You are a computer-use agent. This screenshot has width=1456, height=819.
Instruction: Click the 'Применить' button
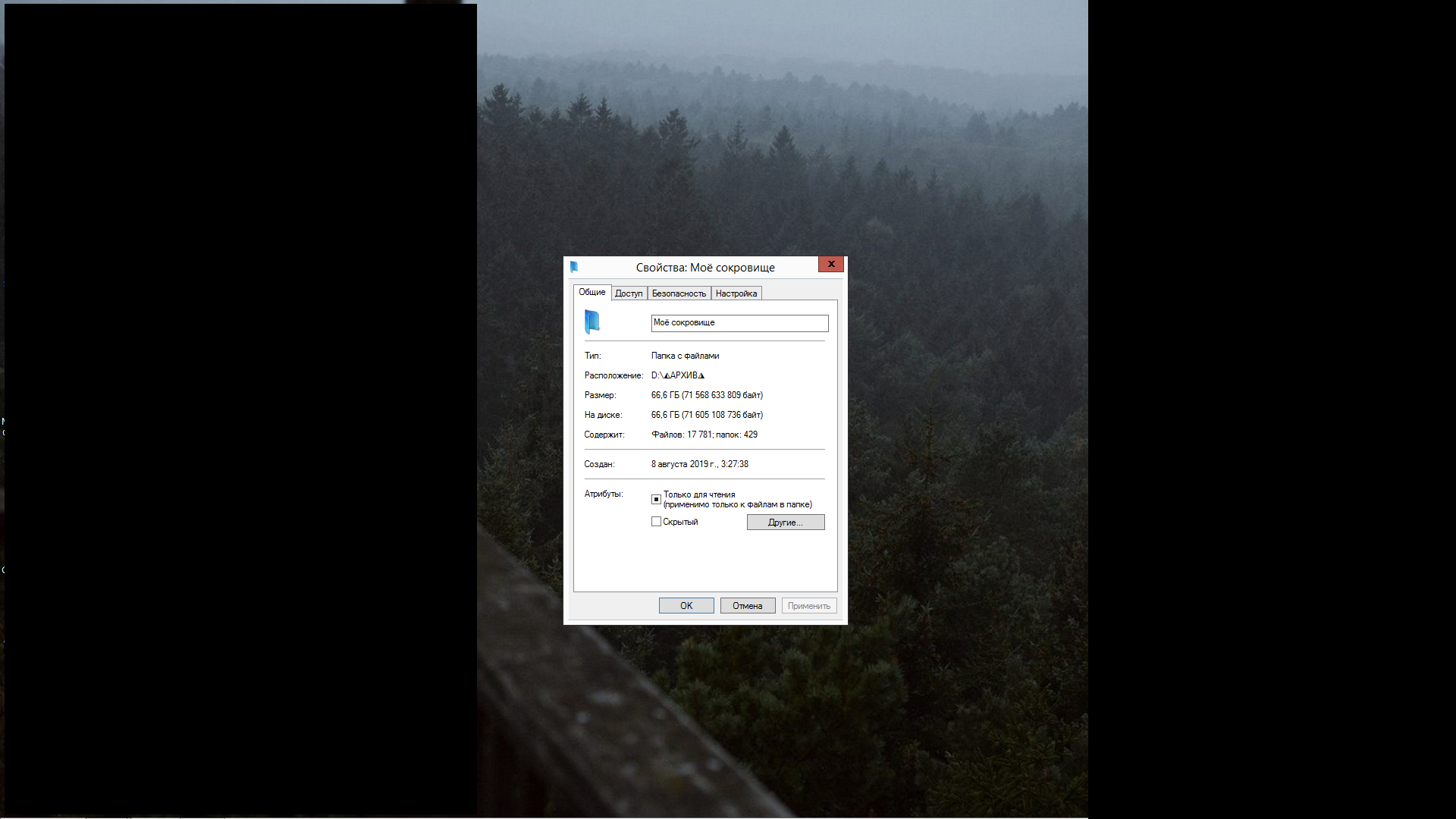(808, 606)
